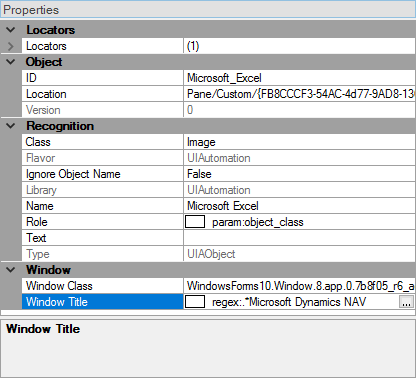The height and width of the screenshot is (378, 416).
Task: Click the Recognition category header text
Action: [x=60, y=126]
